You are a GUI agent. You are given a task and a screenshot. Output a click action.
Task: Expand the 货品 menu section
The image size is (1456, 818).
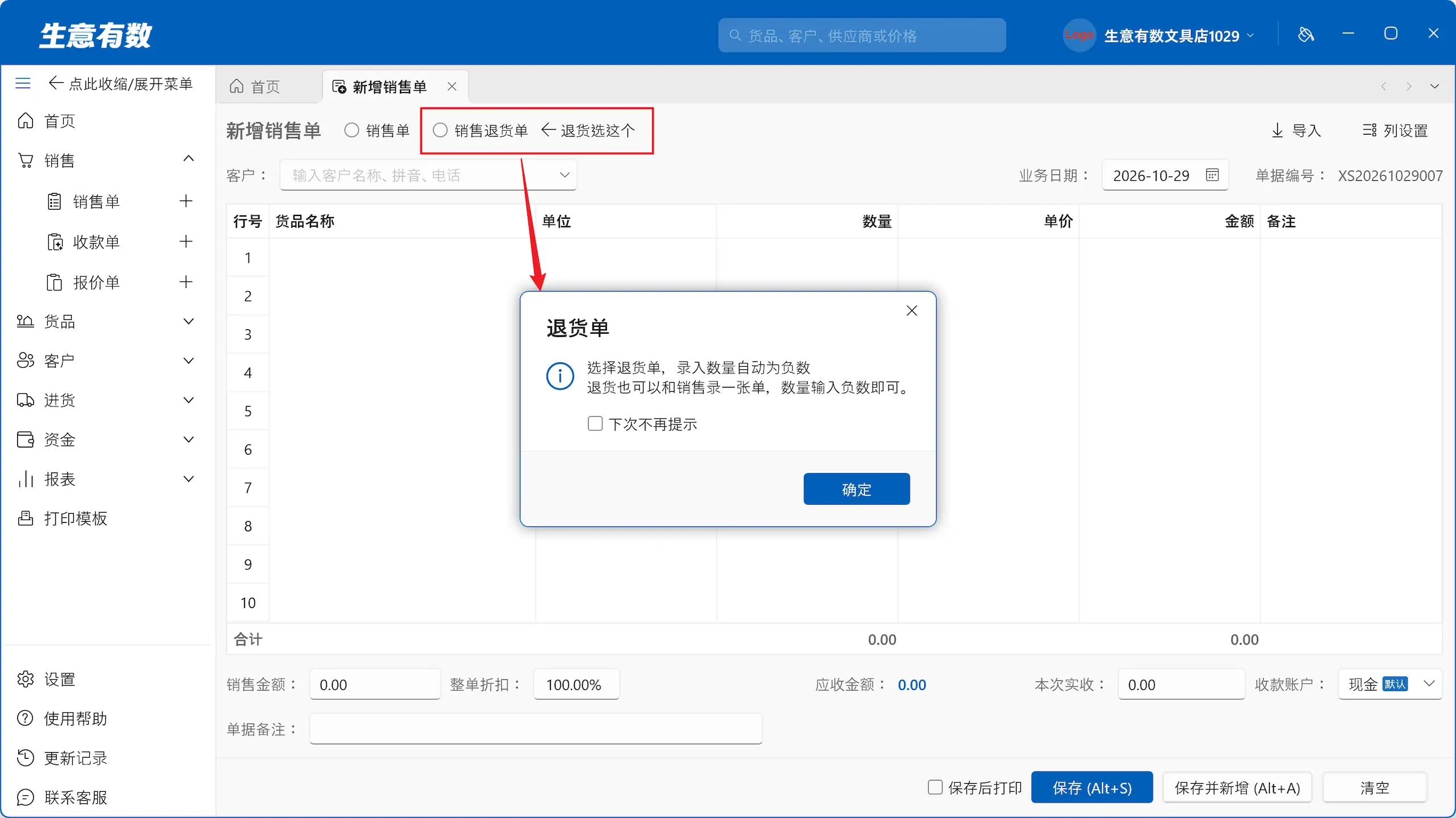[189, 321]
